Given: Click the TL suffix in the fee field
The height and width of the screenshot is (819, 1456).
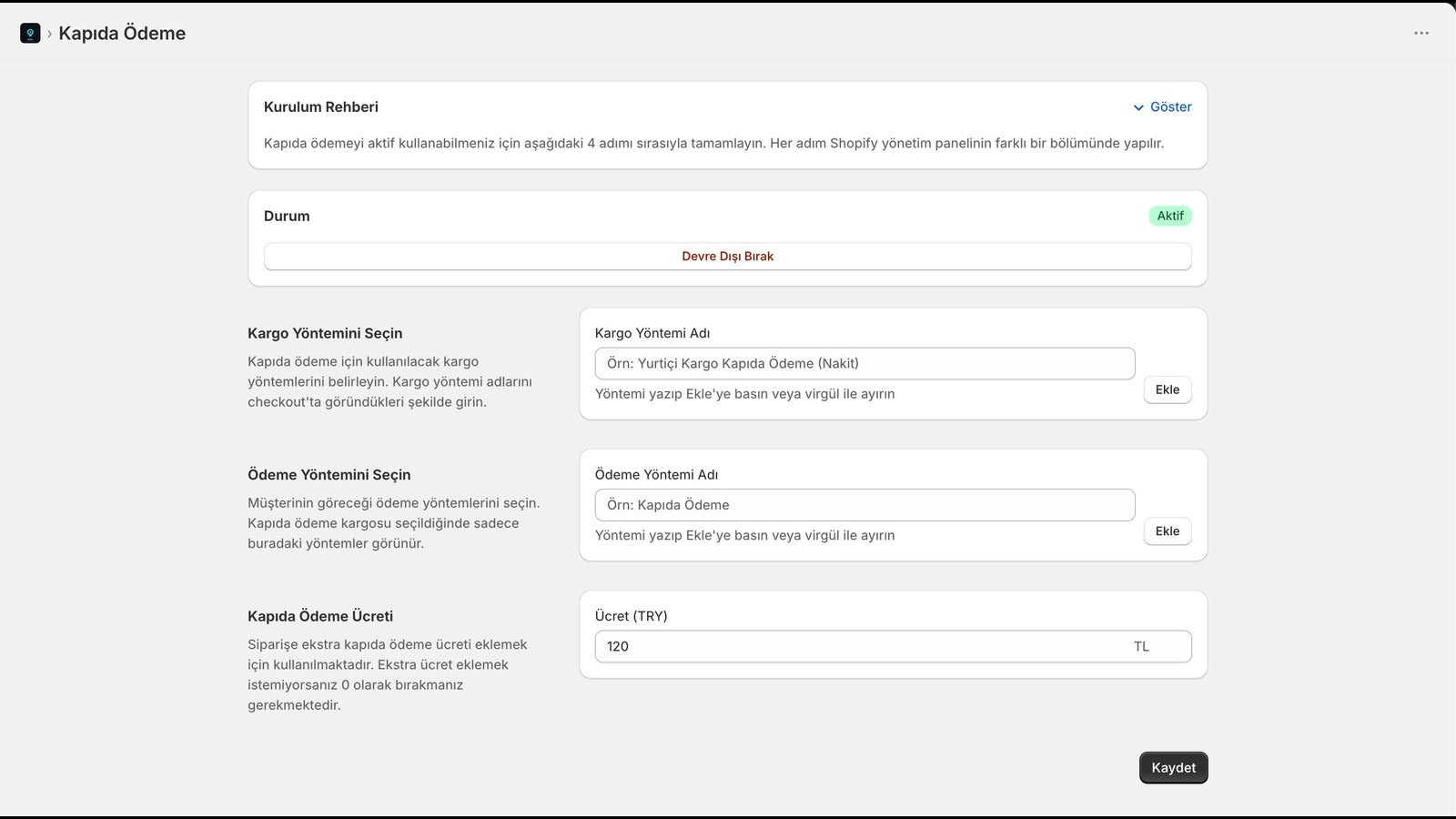Looking at the screenshot, I should click(1141, 647).
